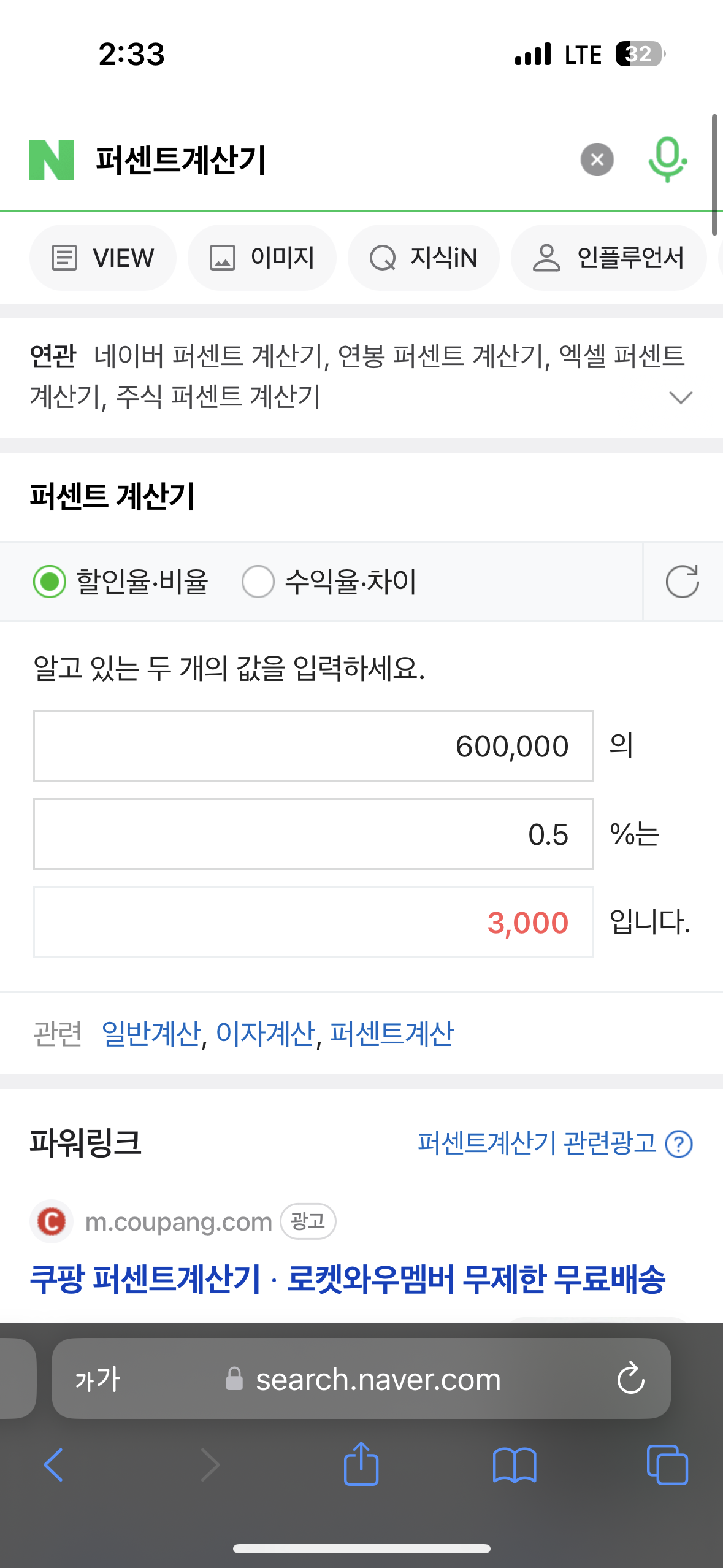Select the 할인율·비율 radio option
The image size is (723, 1568).
click(121, 582)
